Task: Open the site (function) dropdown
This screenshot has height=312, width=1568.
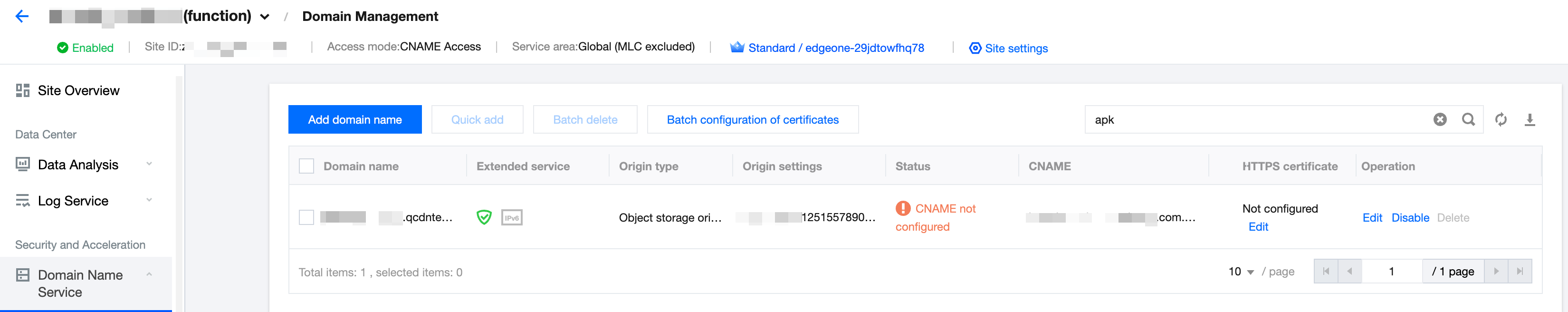Action: (265, 17)
